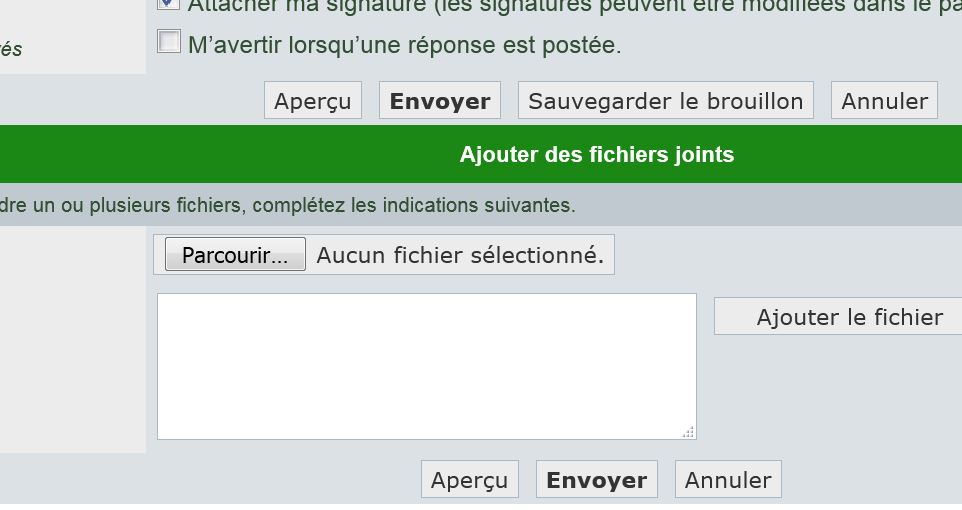Enable 'M'avertir lorsqu'une réponse est postée' checkbox
The image size is (962, 510).
click(x=170, y=42)
